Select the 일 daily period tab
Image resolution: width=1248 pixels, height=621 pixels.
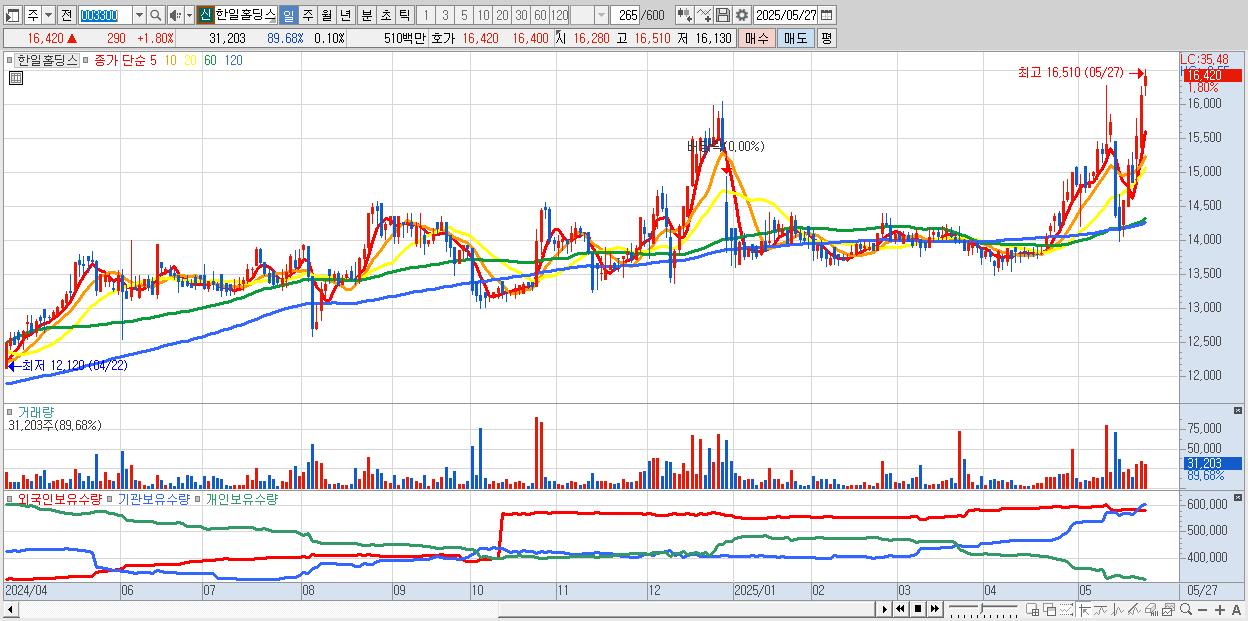(288, 15)
